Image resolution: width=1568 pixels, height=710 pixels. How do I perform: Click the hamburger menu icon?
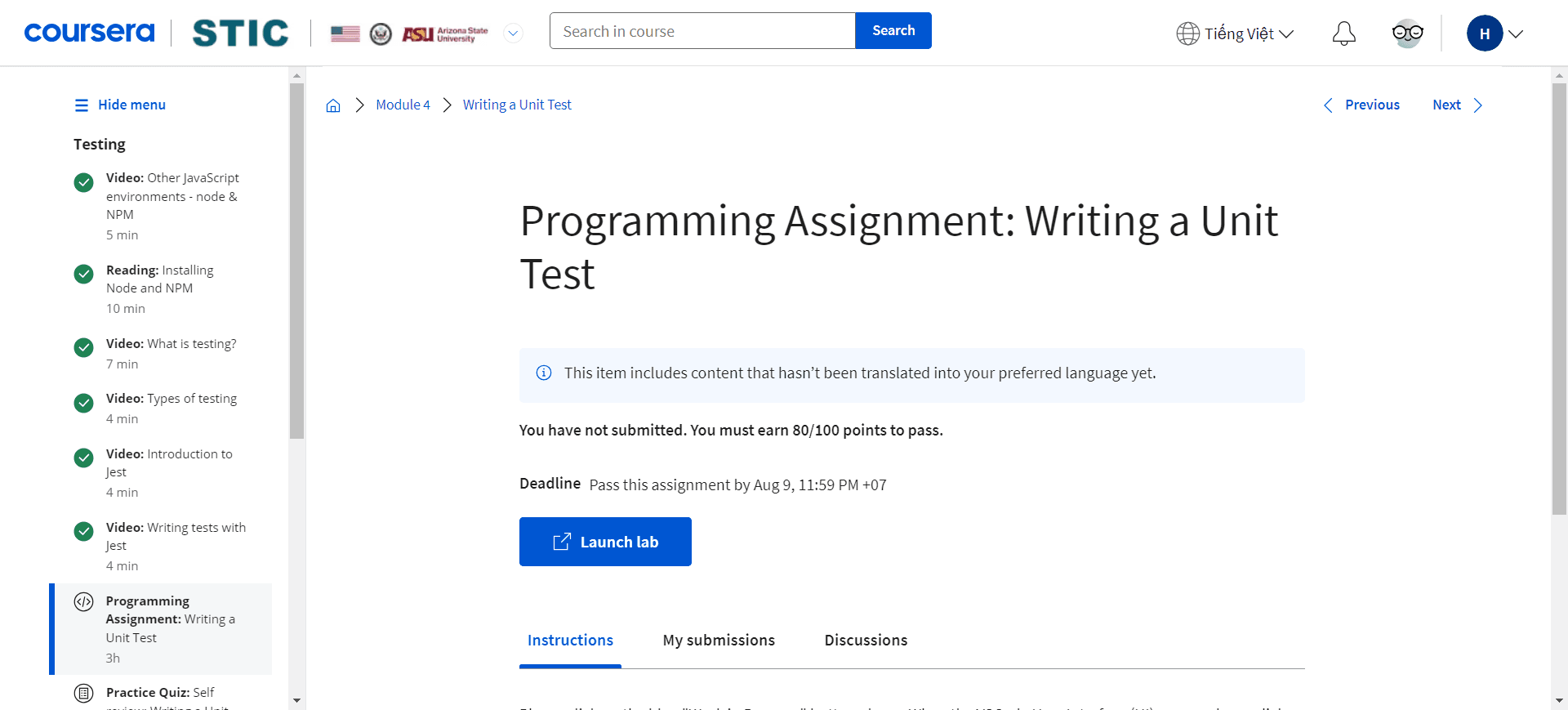pyautogui.click(x=82, y=105)
